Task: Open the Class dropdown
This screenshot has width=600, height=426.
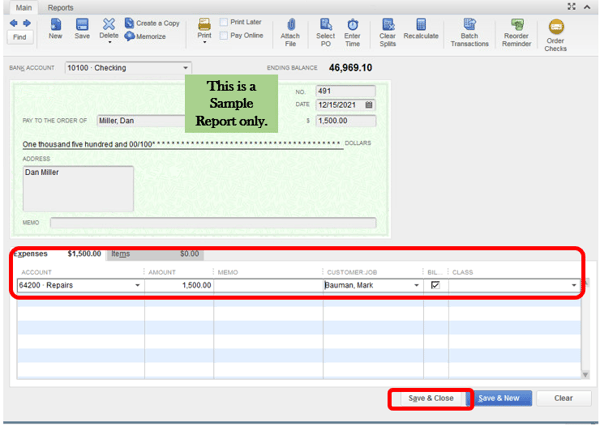Action: (x=574, y=285)
